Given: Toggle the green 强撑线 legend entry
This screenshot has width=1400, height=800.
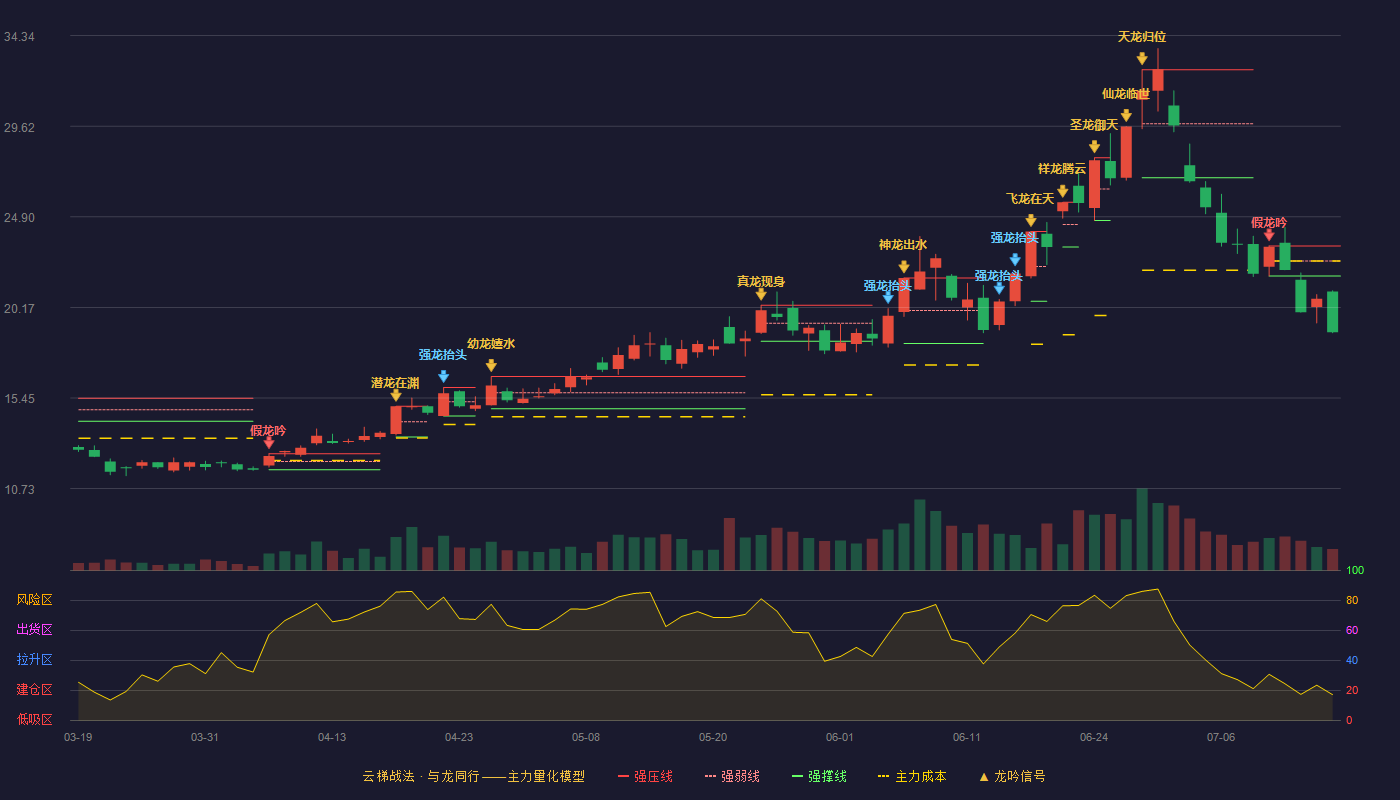Looking at the screenshot, I should coord(819,776).
